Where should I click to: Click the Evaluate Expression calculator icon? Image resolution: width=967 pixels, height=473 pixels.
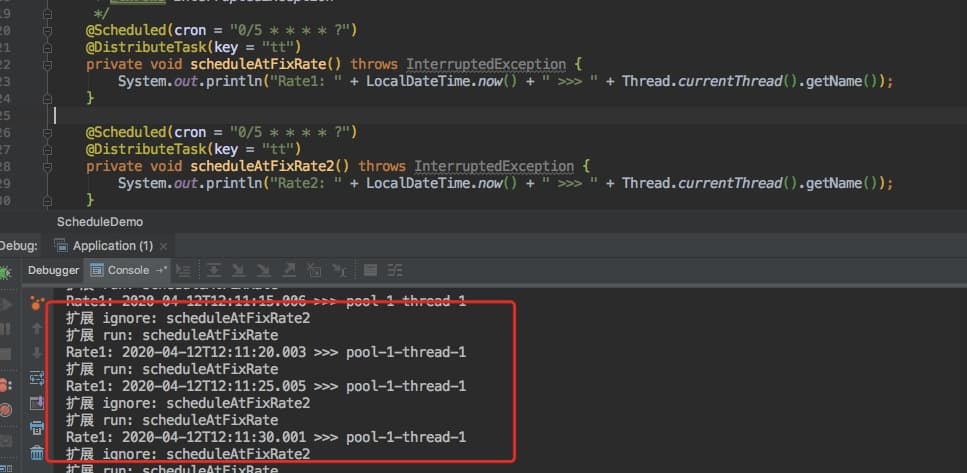coord(370,270)
